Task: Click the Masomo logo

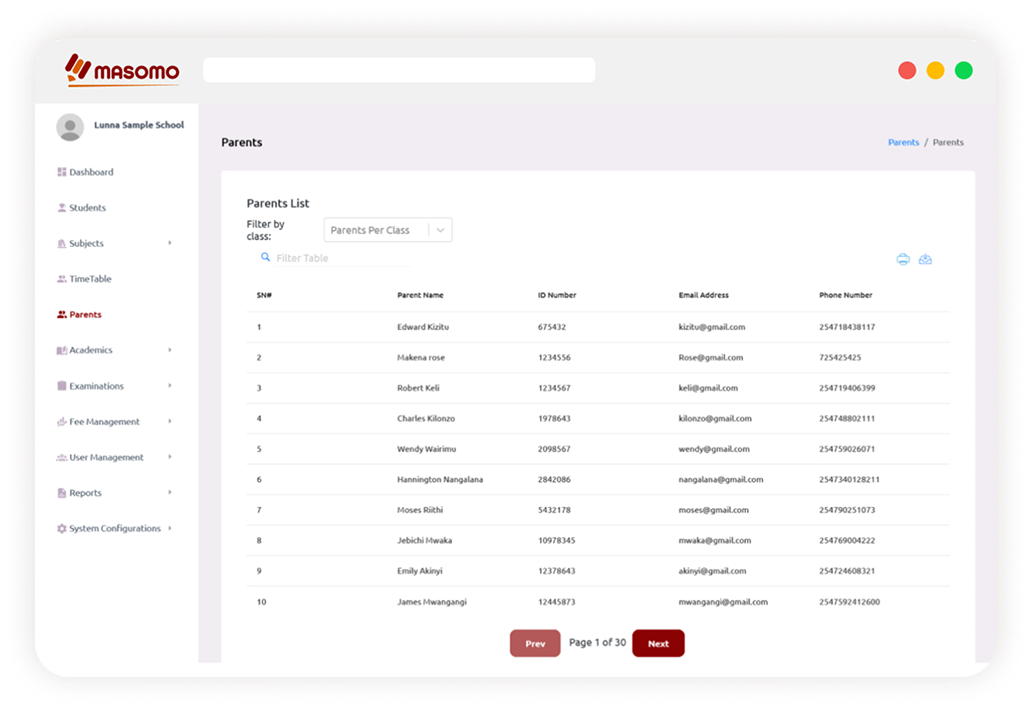Action: (x=122, y=70)
